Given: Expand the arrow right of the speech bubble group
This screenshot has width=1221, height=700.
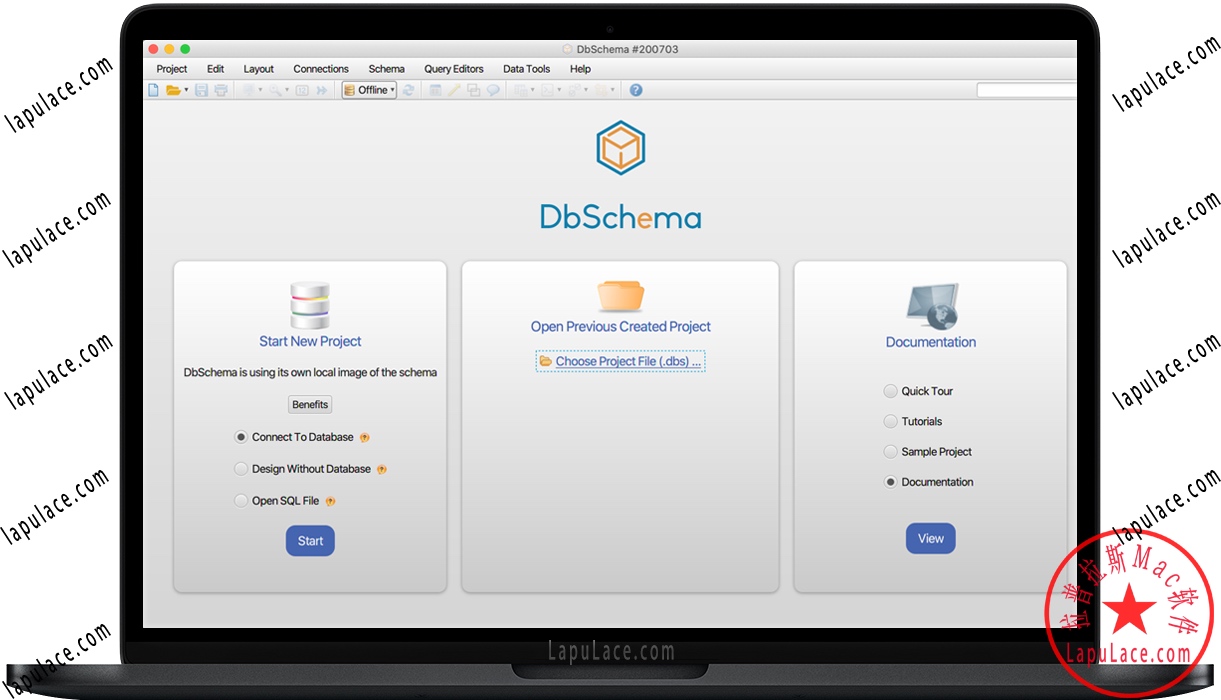Looking at the screenshot, I should click(x=532, y=90).
